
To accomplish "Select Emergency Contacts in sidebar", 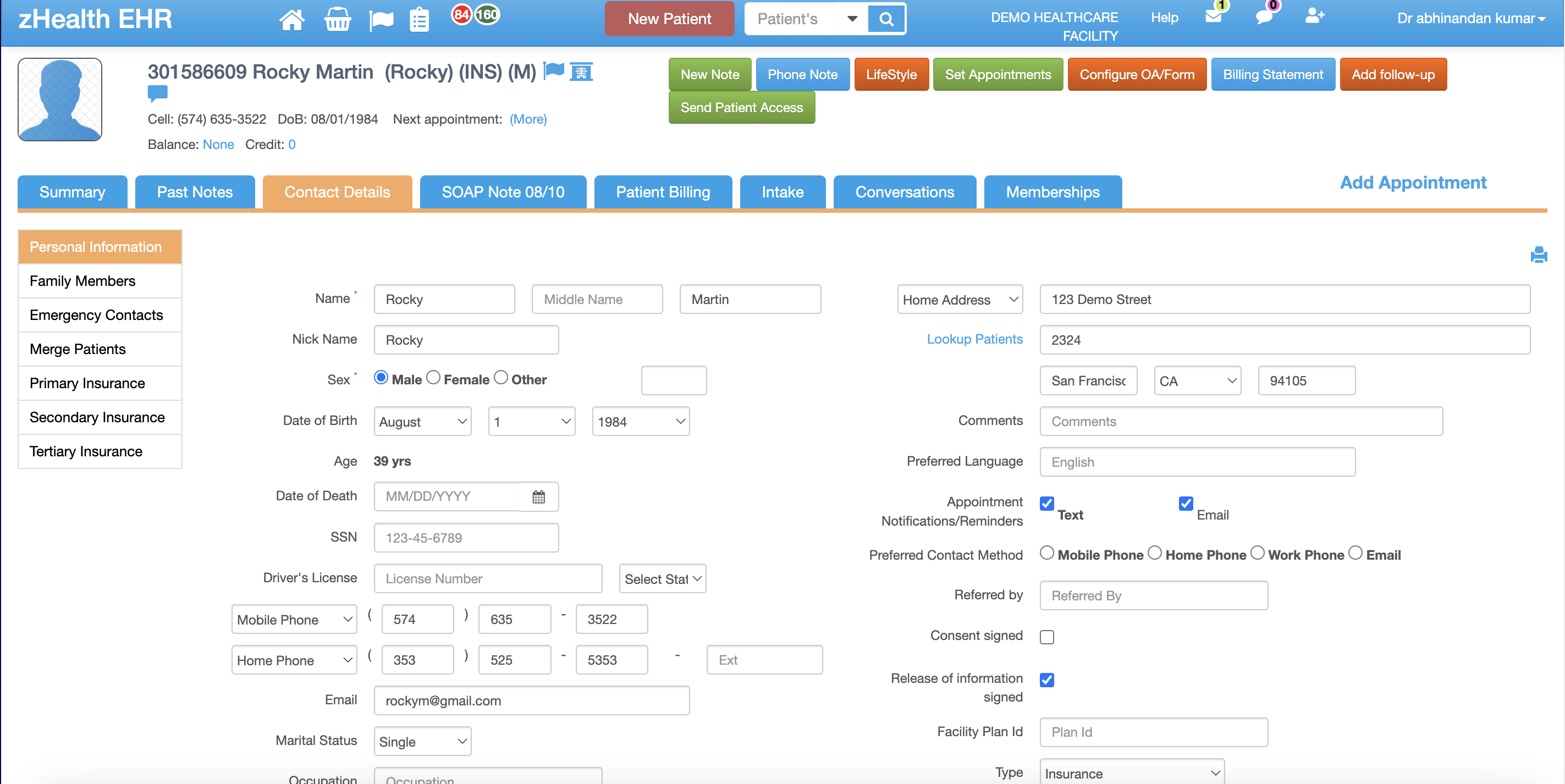I will [x=100, y=315].
